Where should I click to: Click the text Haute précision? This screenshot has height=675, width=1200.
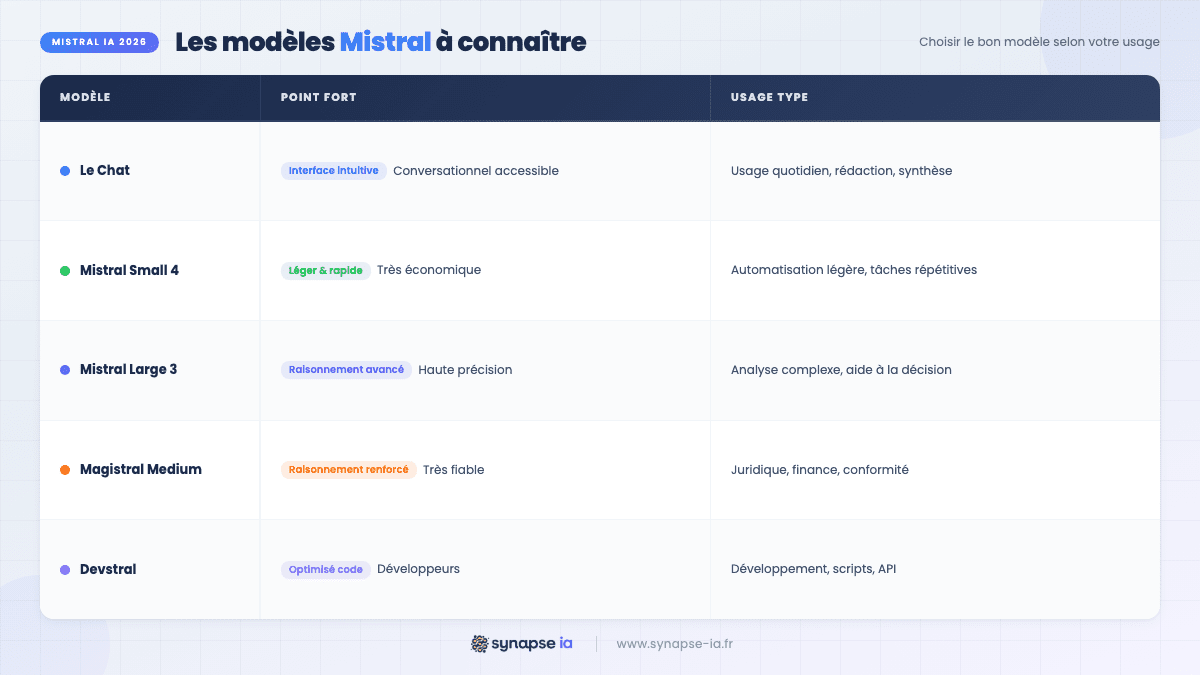coord(465,370)
